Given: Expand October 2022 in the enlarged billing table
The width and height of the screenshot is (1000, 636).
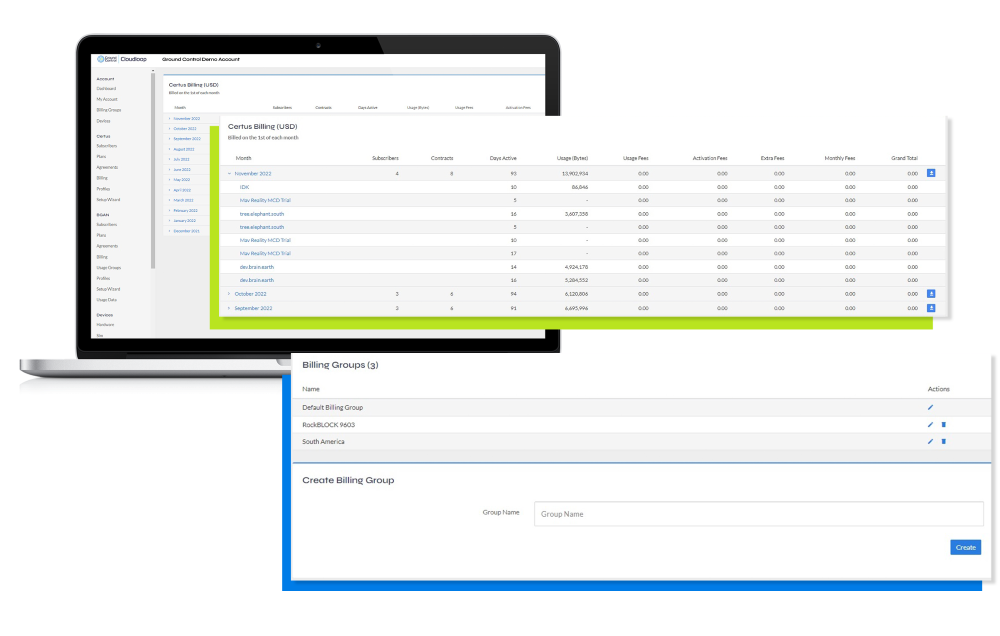Looking at the screenshot, I should coord(230,293).
